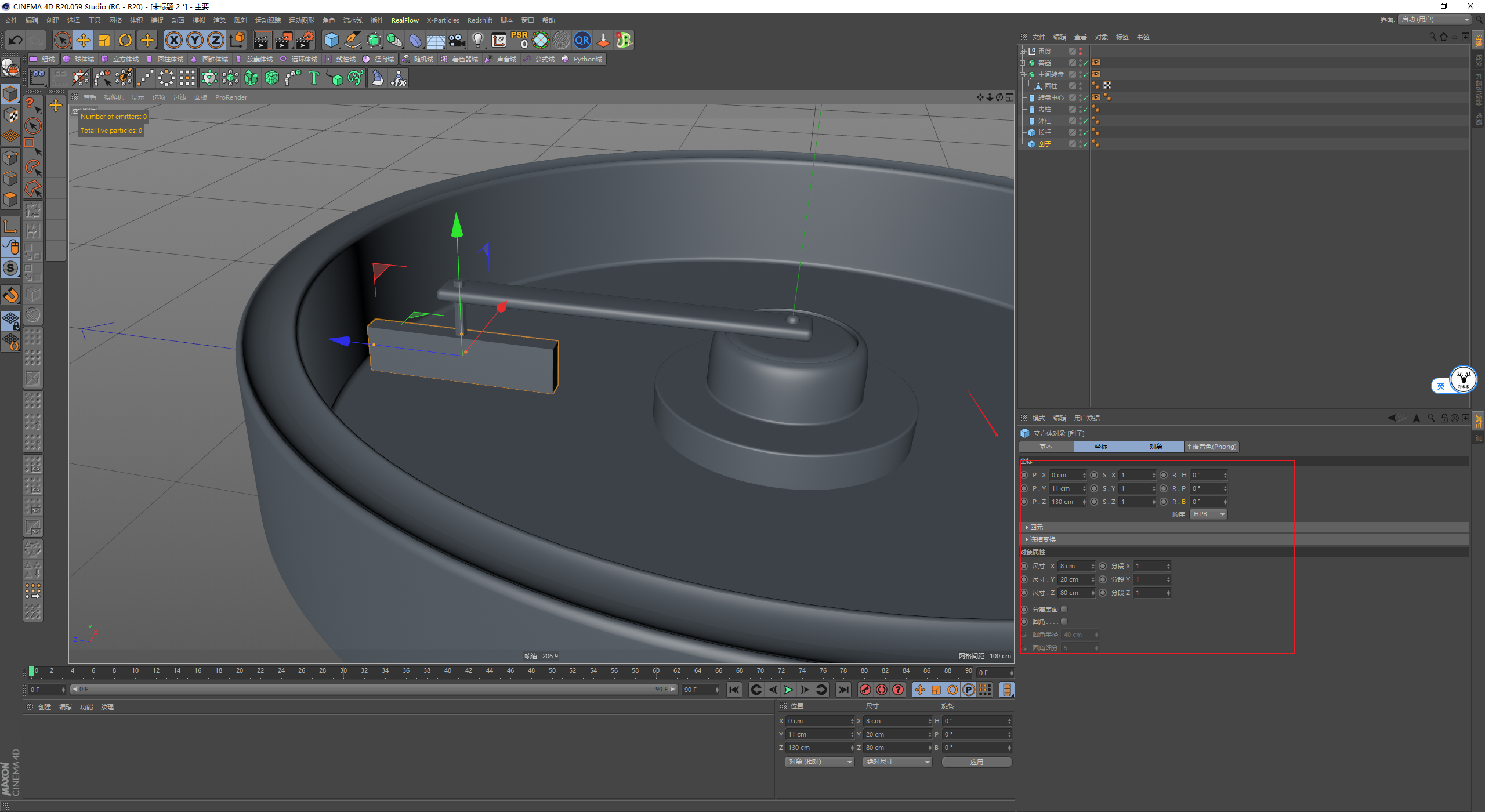
Task: Toggle the Y axis lock button
Action: 195,40
